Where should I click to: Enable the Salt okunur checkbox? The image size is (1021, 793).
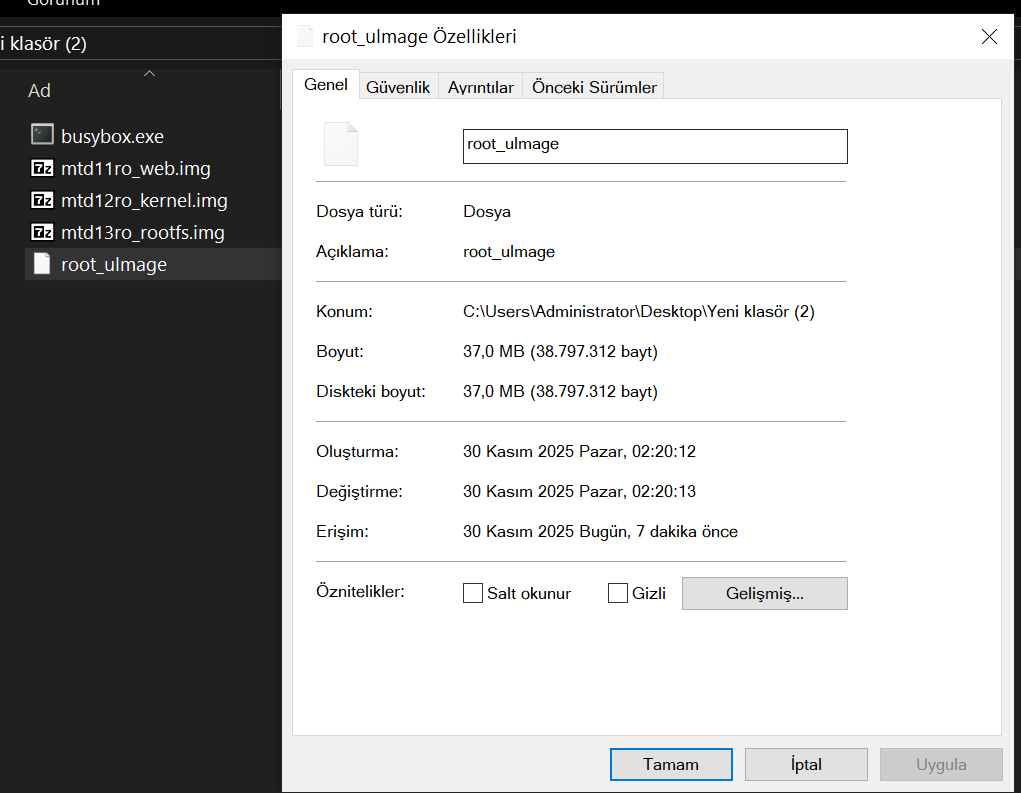click(473, 593)
